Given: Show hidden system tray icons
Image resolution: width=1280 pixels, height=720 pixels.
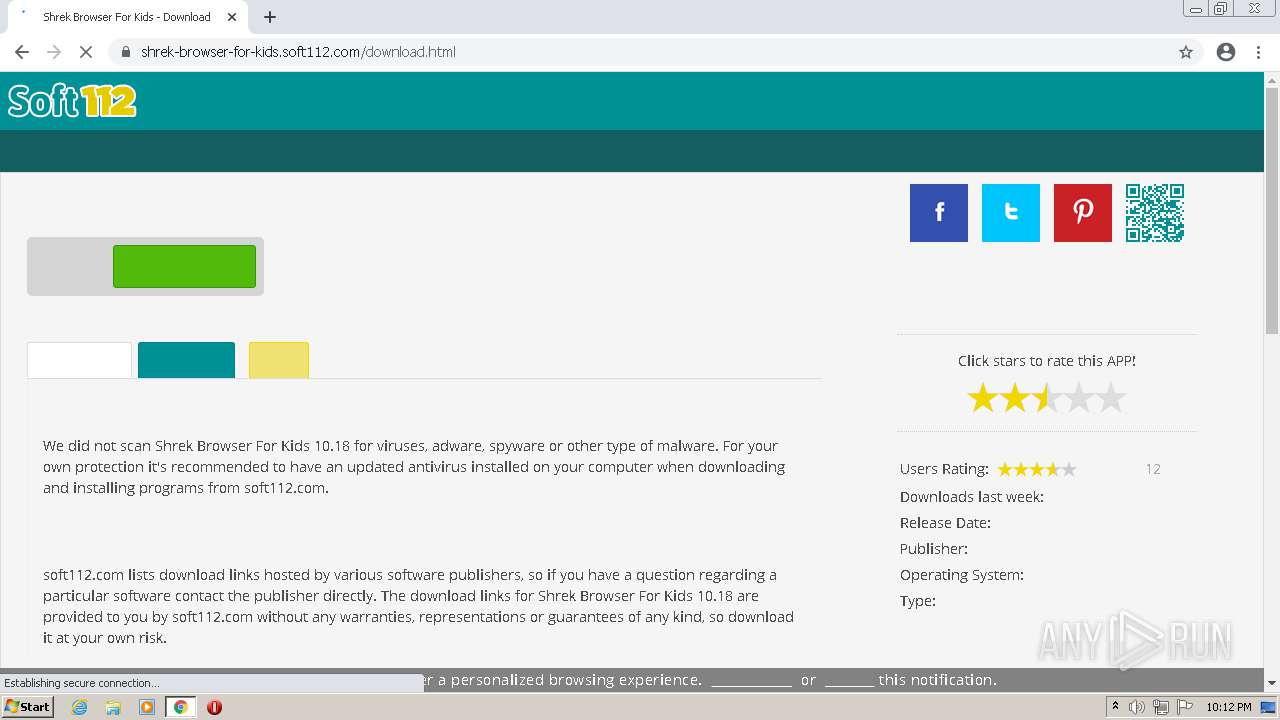Looking at the screenshot, I should tap(1115, 707).
